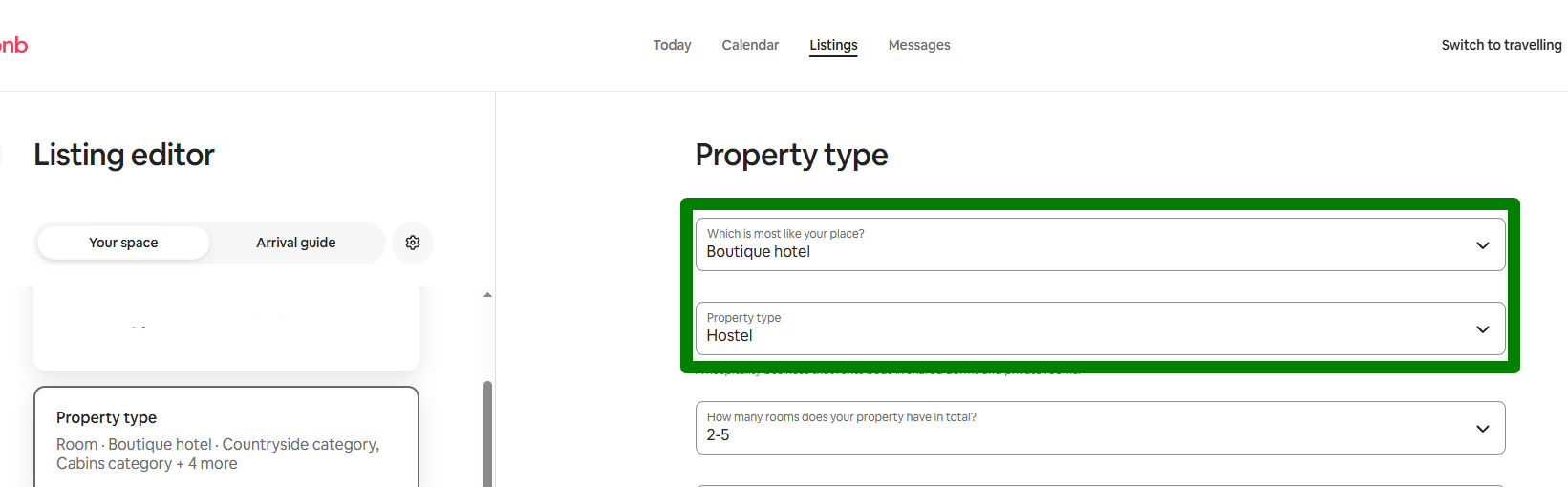
Task: Click the Listing editor heading
Action: [x=124, y=155]
